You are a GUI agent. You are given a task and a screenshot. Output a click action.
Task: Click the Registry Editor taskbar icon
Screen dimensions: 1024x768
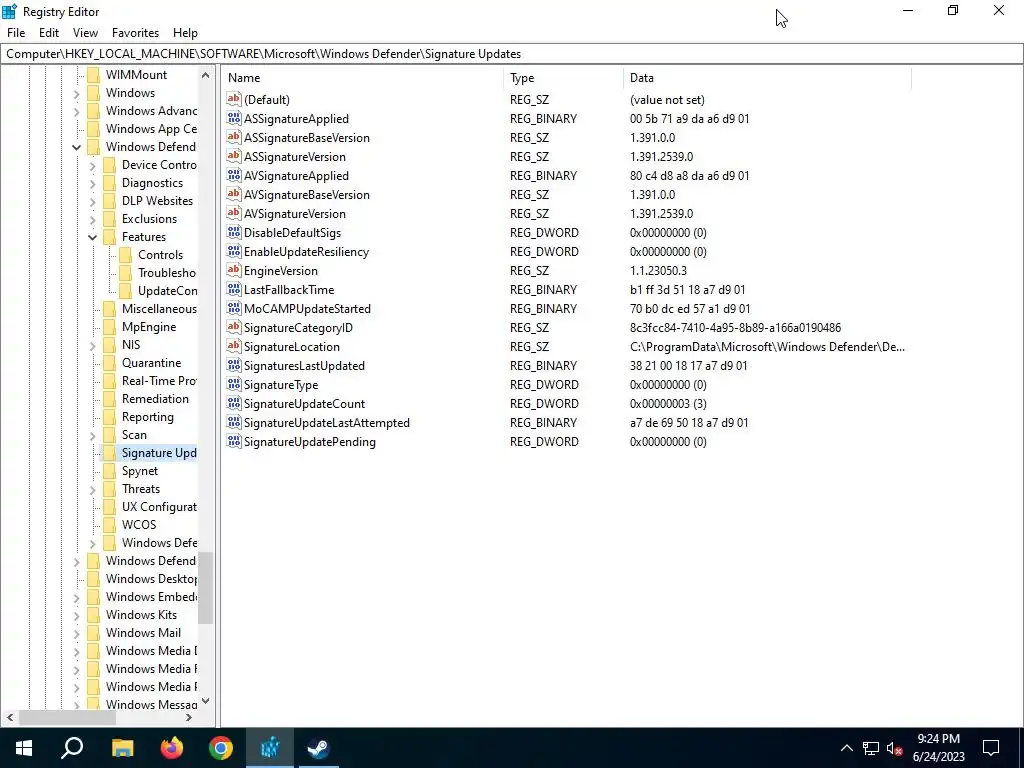pyautogui.click(x=270, y=748)
